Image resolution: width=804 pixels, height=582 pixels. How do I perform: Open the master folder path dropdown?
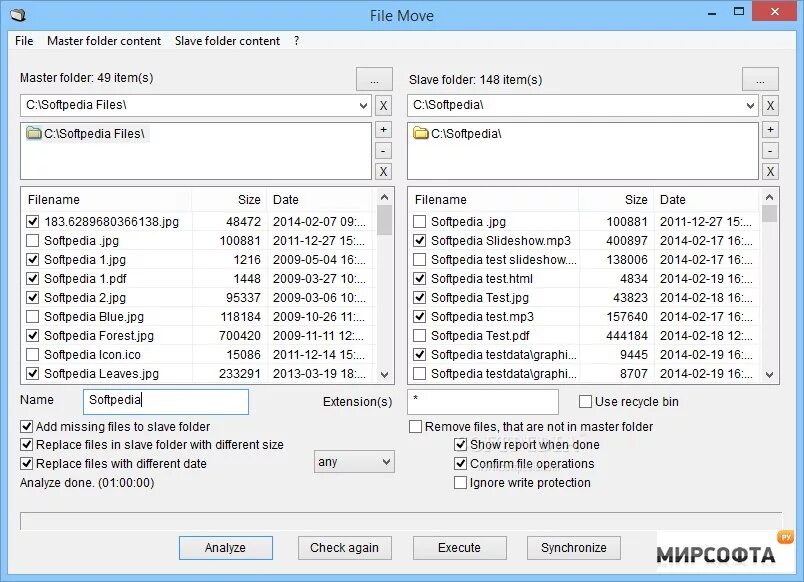coord(365,105)
